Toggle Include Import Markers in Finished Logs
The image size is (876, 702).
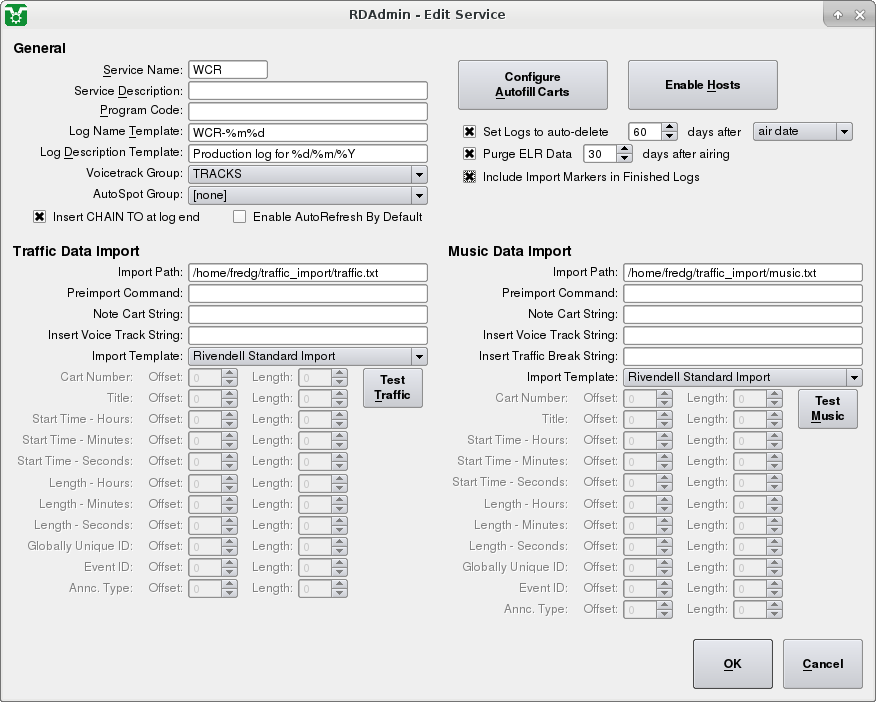tap(469, 177)
